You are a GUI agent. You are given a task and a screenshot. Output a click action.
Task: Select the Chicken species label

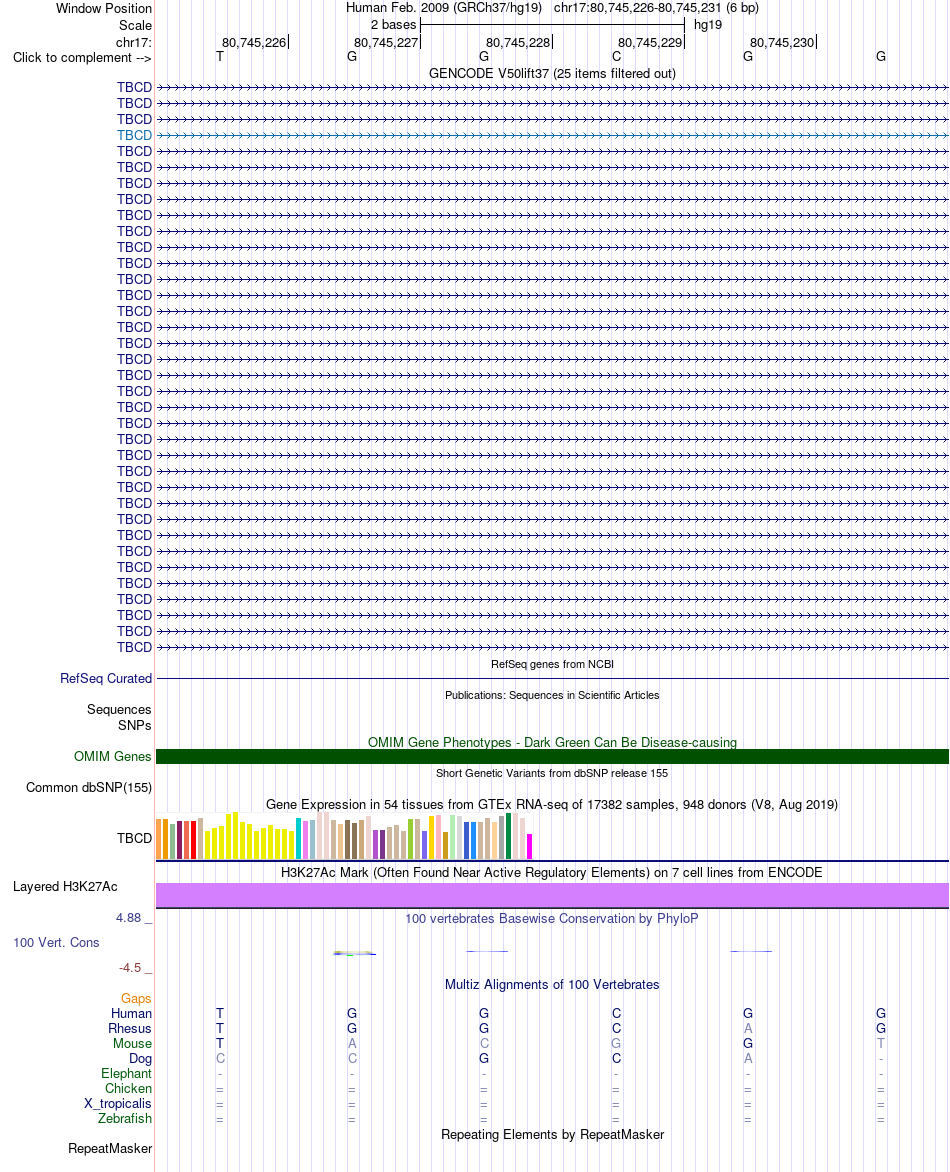(129, 1088)
